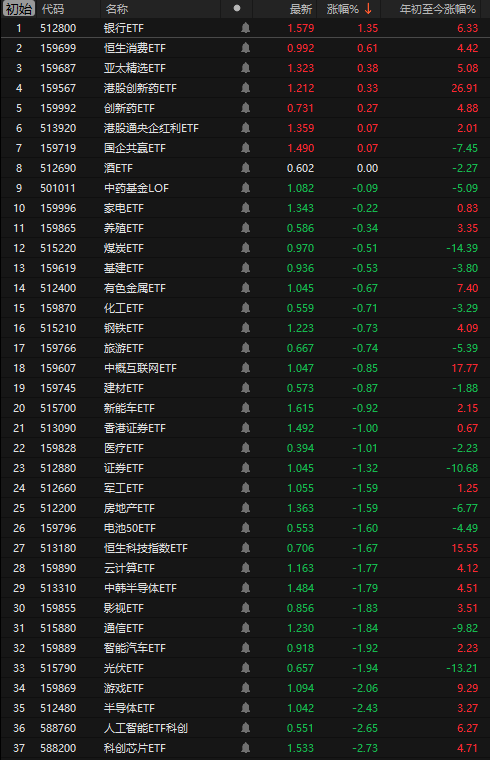Click the dot column header icon

pos(237,8)
